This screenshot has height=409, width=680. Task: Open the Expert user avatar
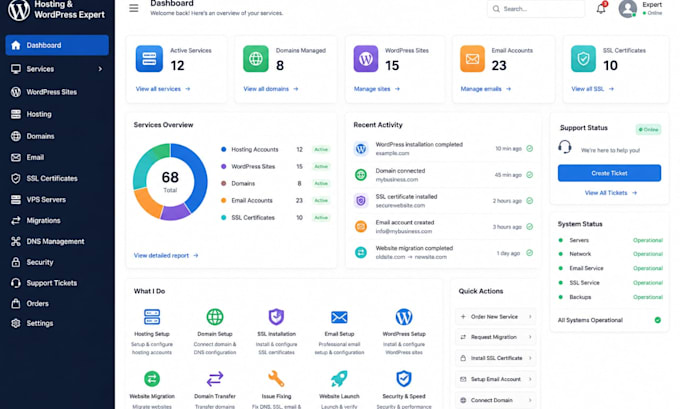pyautogui.click(x=628, y=9)
